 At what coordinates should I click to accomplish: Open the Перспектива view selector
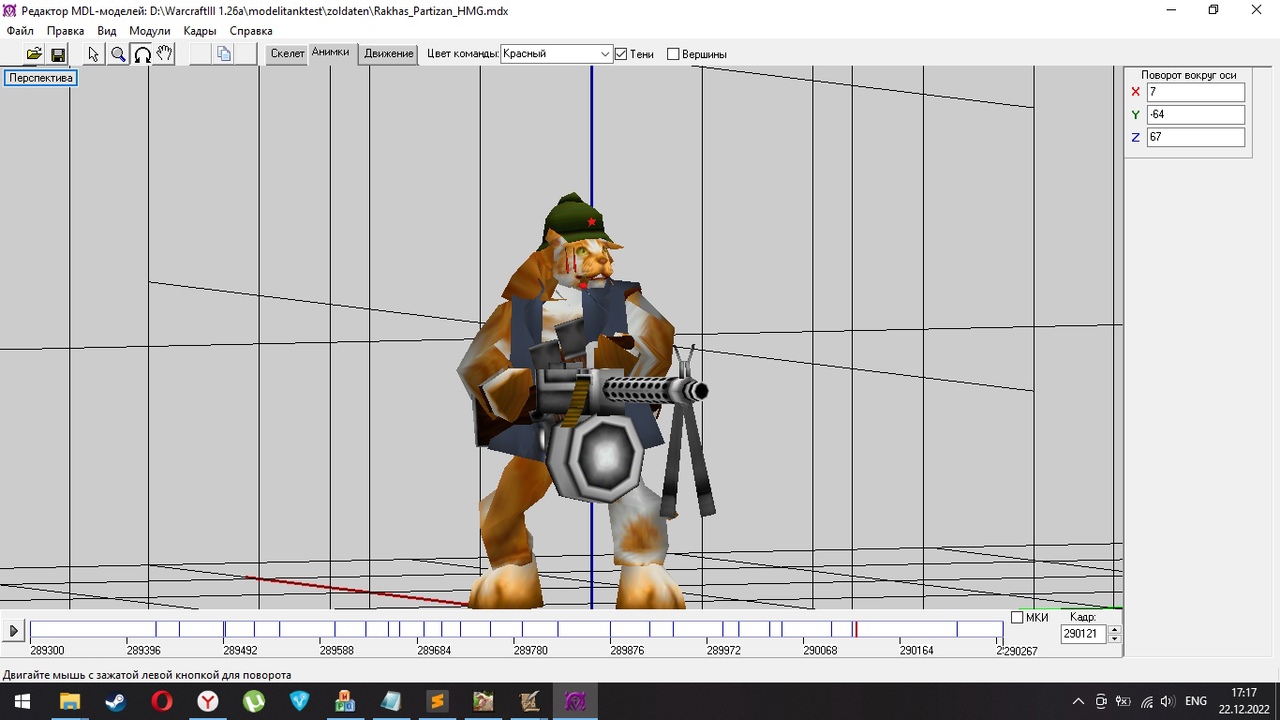[x=41, y=78]
